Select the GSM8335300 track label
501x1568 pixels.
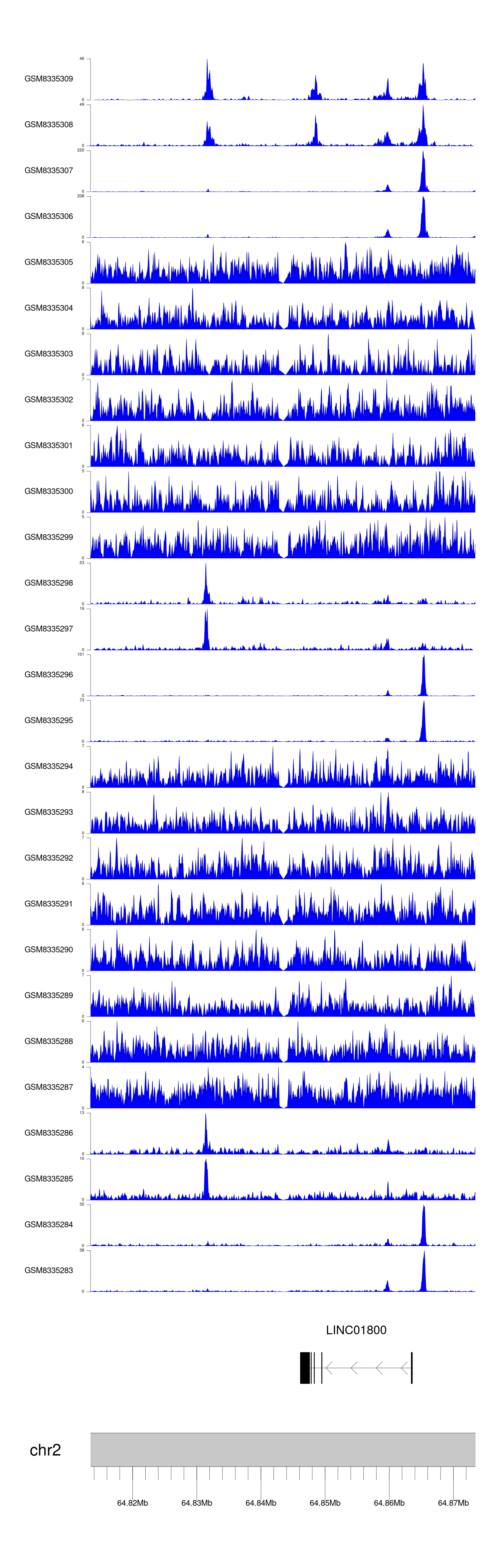[x=49, y=491]
